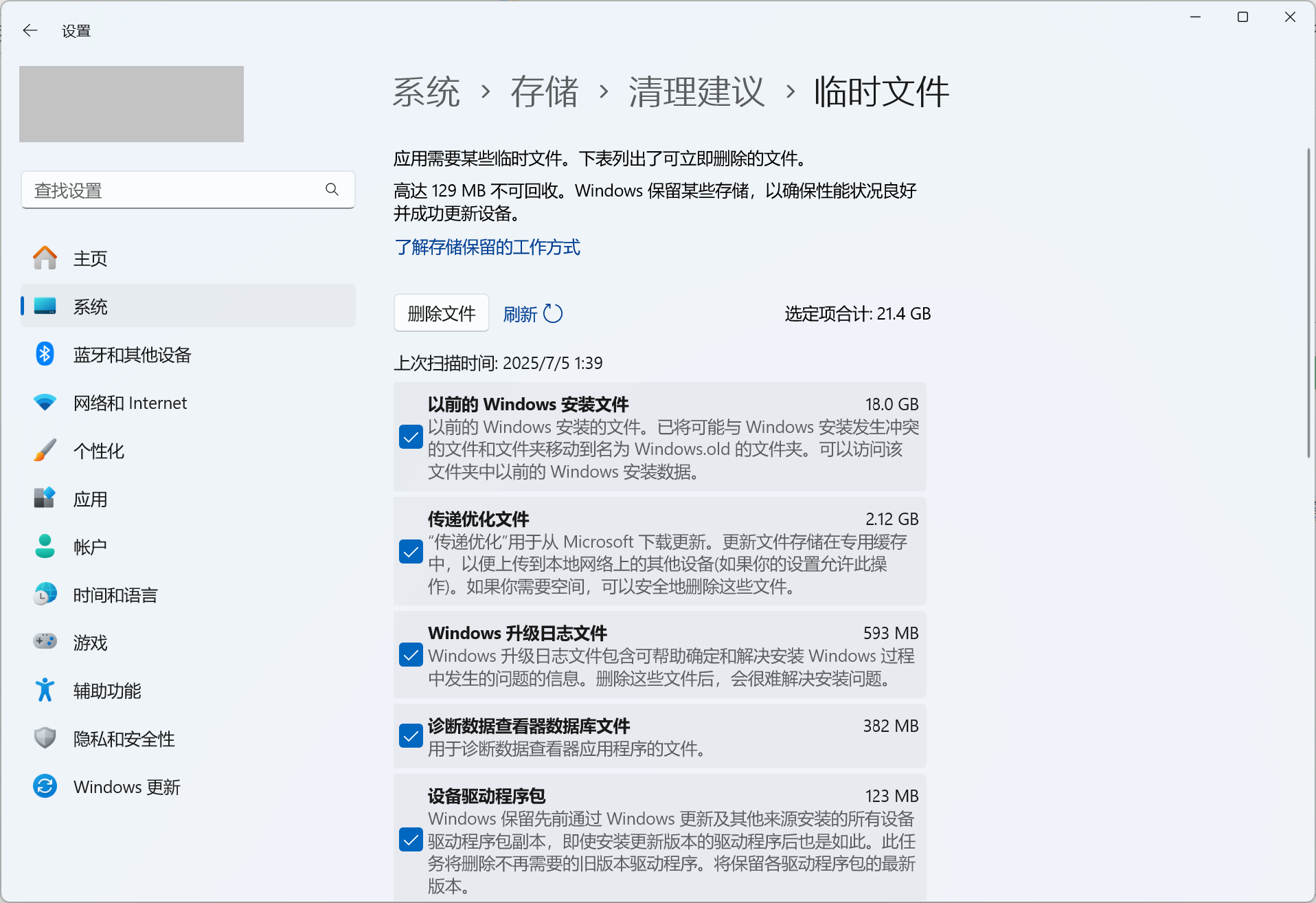Select the 蓝牙和其他设备 Bluetooth icon
Image resolution: width=1316 pixels, height=903 pixels.
coord(45,354)
